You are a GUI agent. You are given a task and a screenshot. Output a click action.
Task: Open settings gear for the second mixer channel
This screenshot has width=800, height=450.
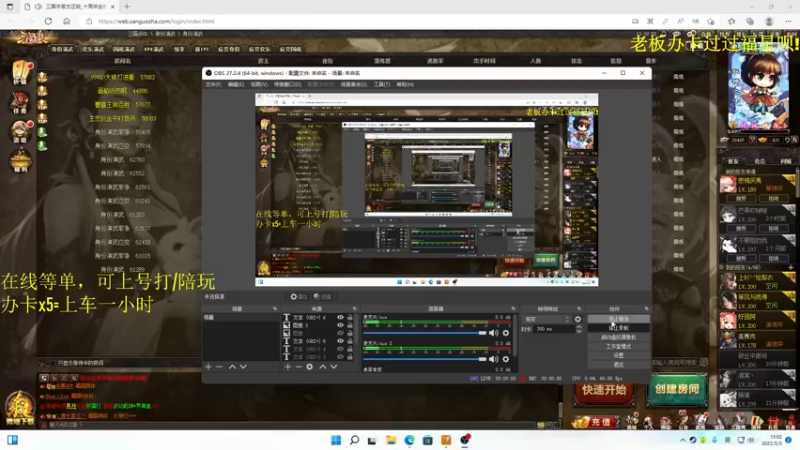tap(506, 359)
